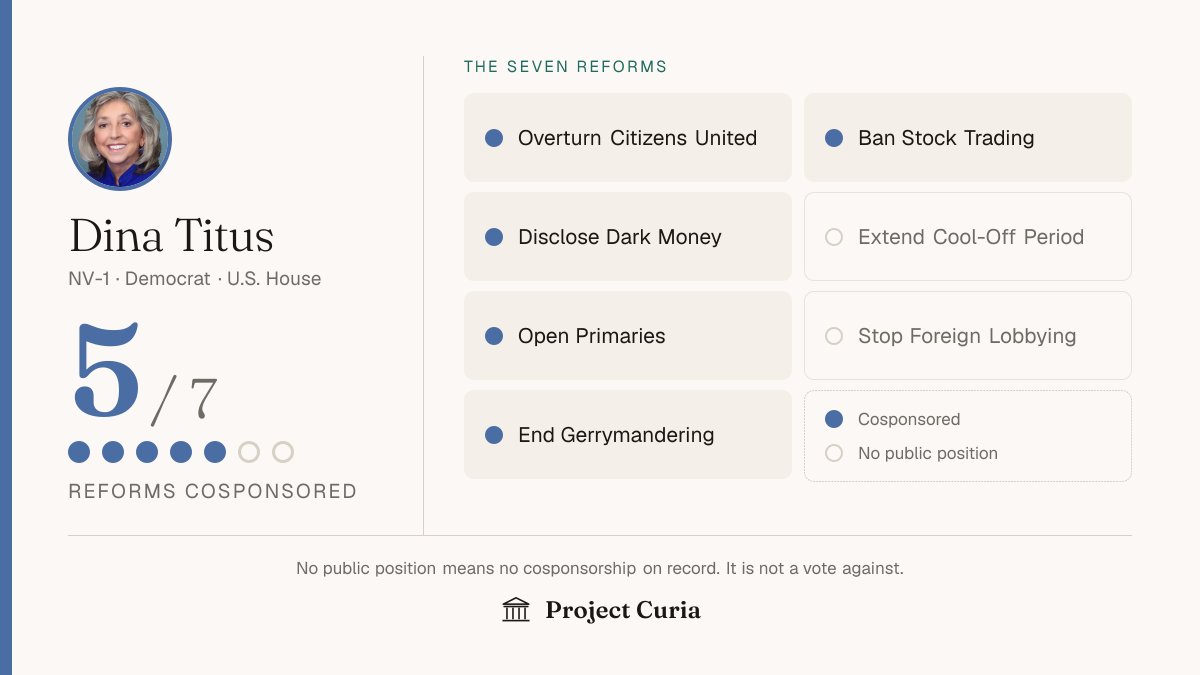1200x675 pixels.
Task: Click the empty circle beside Stop Foreign Lobbying
Action: click(x=834, y=336)
